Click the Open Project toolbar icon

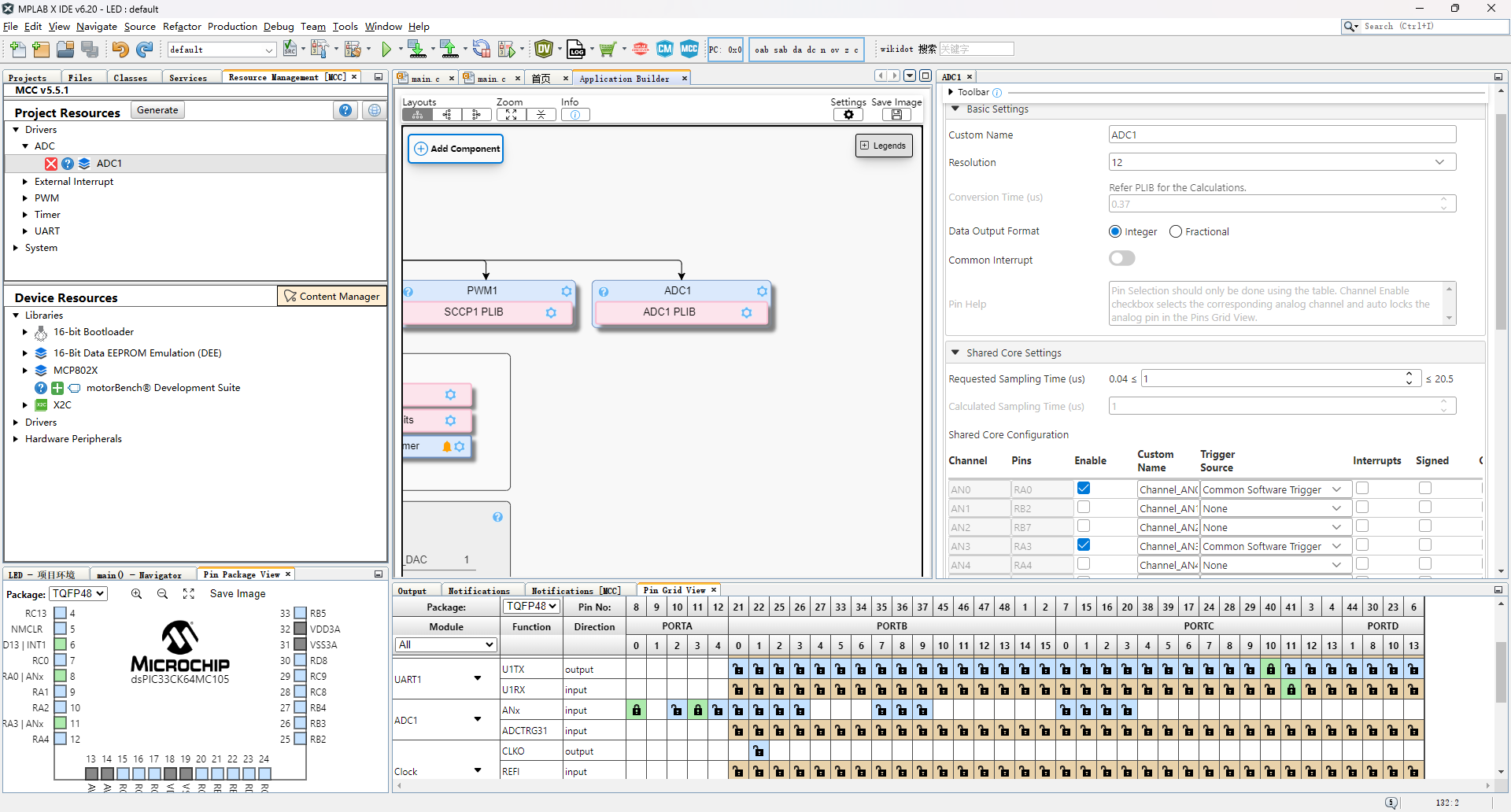(x=65, y=50)
